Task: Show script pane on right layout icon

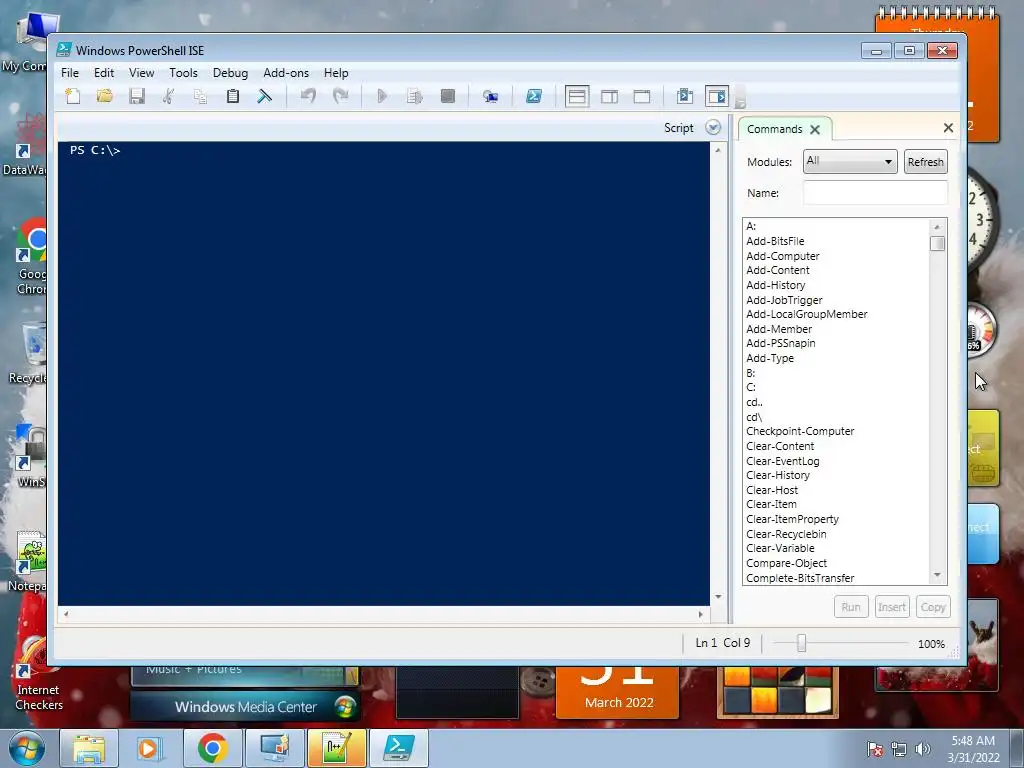Action: [x=609, y=97]
